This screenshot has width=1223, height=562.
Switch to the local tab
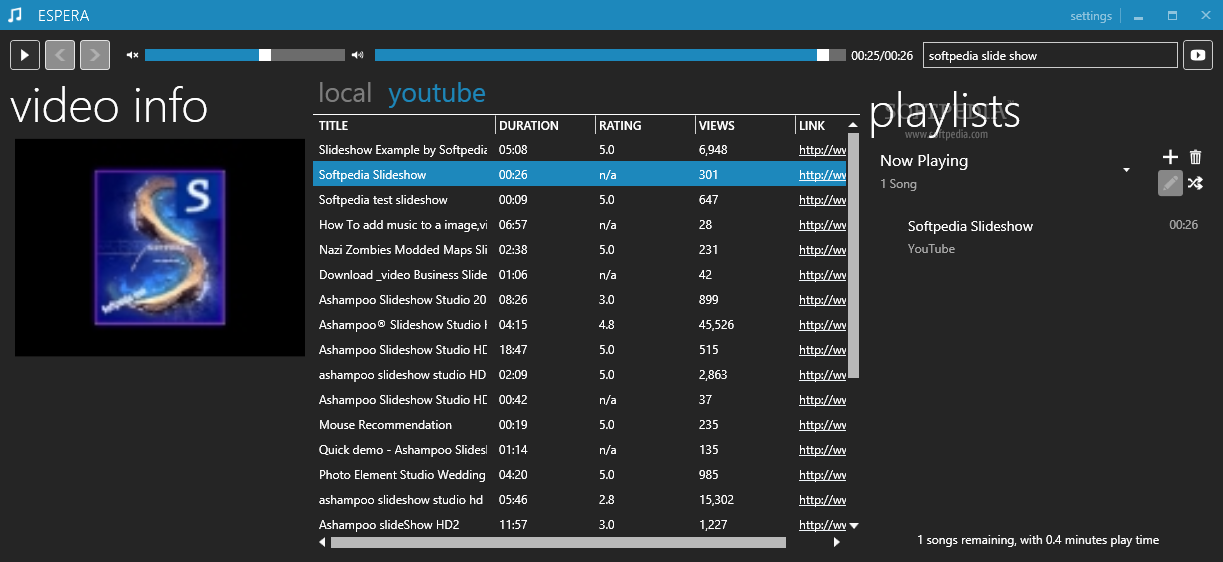pos(345,93)
